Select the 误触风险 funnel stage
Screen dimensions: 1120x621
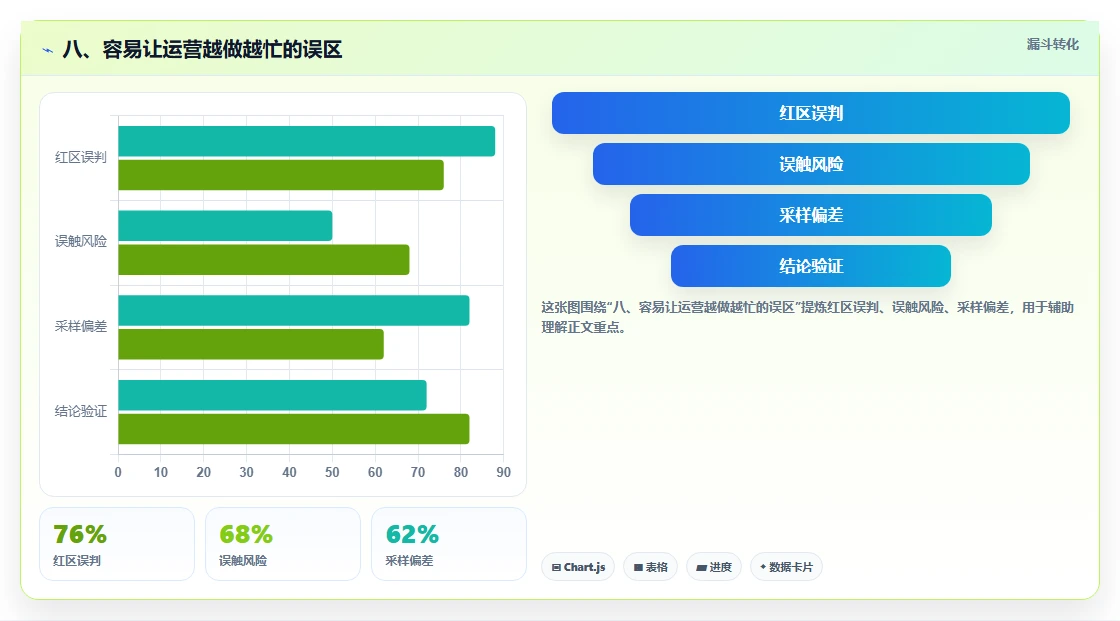coord(811,164)
